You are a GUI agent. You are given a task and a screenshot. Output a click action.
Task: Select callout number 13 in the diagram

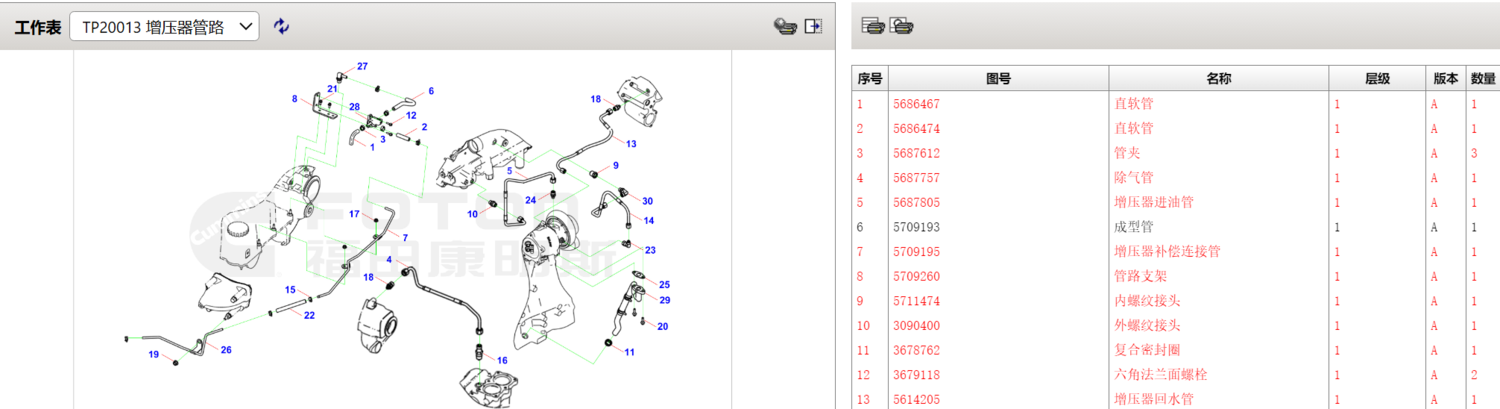click(x=631, y=144)
